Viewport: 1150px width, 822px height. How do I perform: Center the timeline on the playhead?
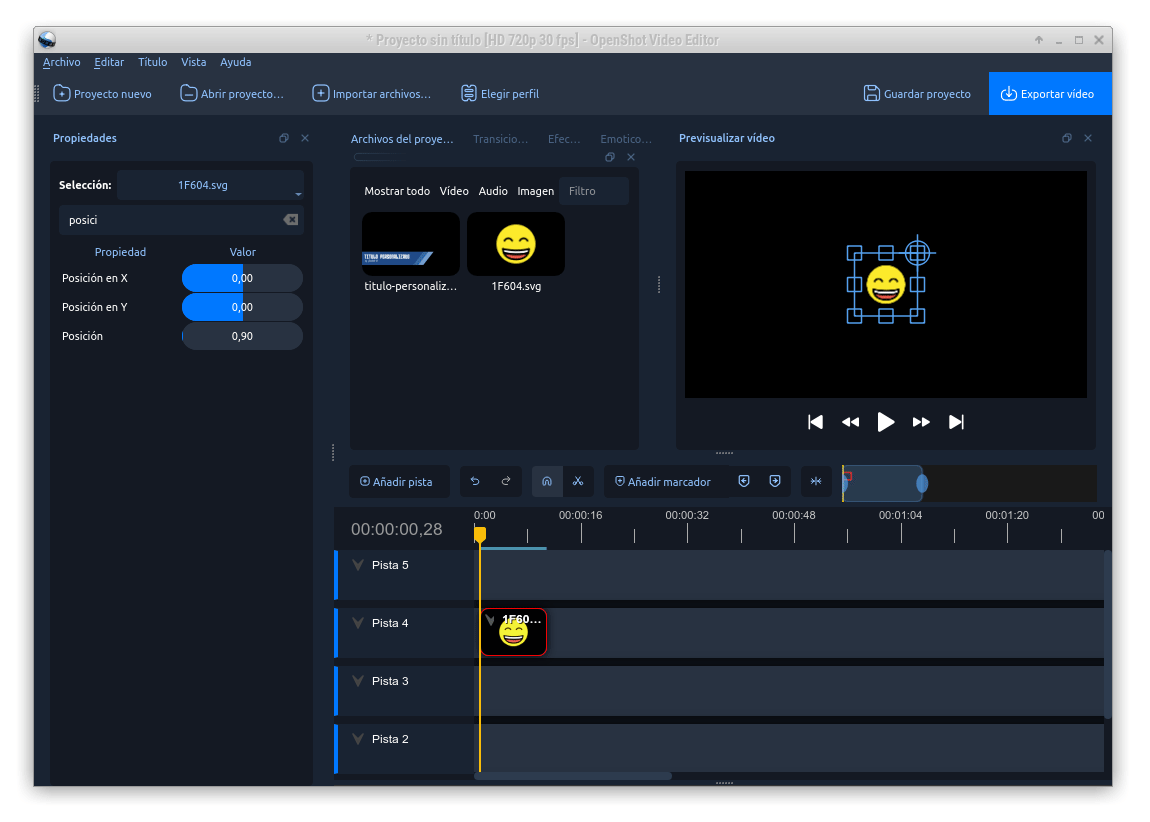(816, 482)
